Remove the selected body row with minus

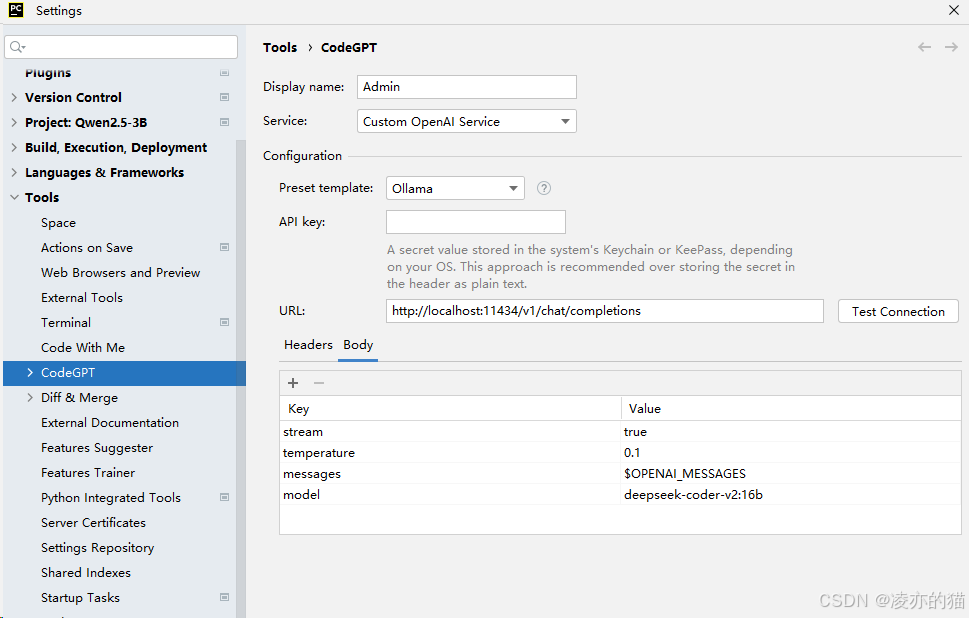pyautogui.click(x=319, y=383)
